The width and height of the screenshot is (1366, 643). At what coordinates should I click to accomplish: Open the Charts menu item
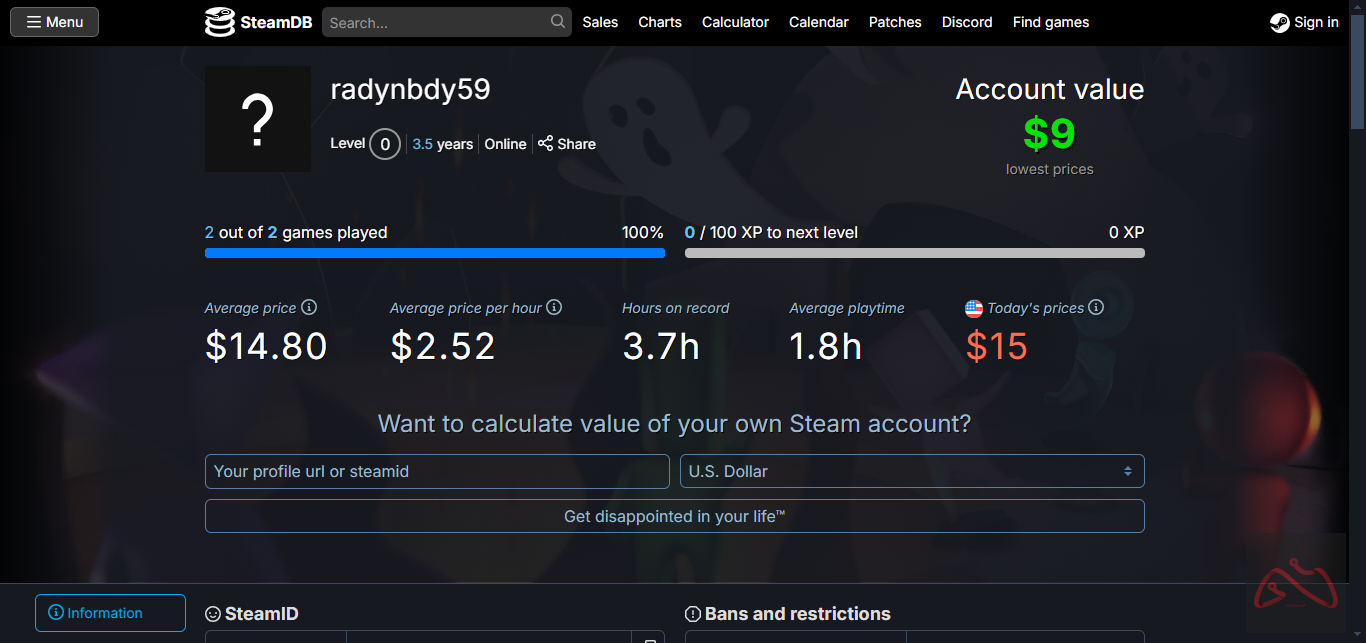tap(660, 22)
